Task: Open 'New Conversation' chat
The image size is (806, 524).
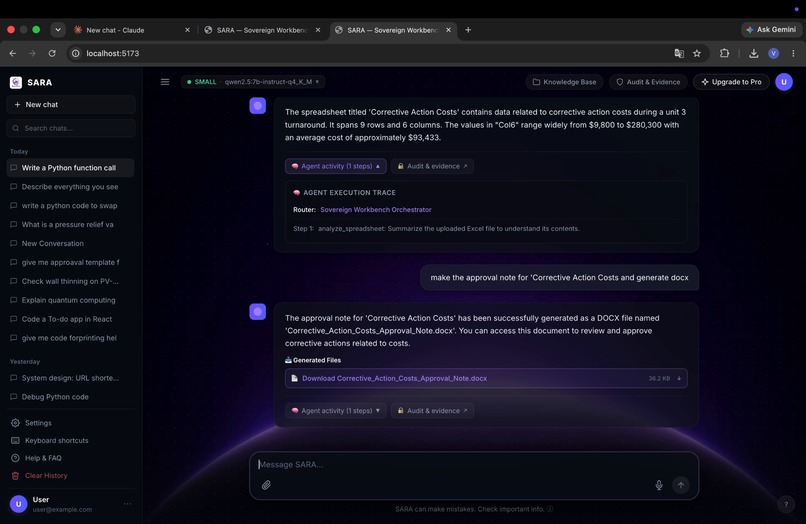Action: tap(70, 243)
